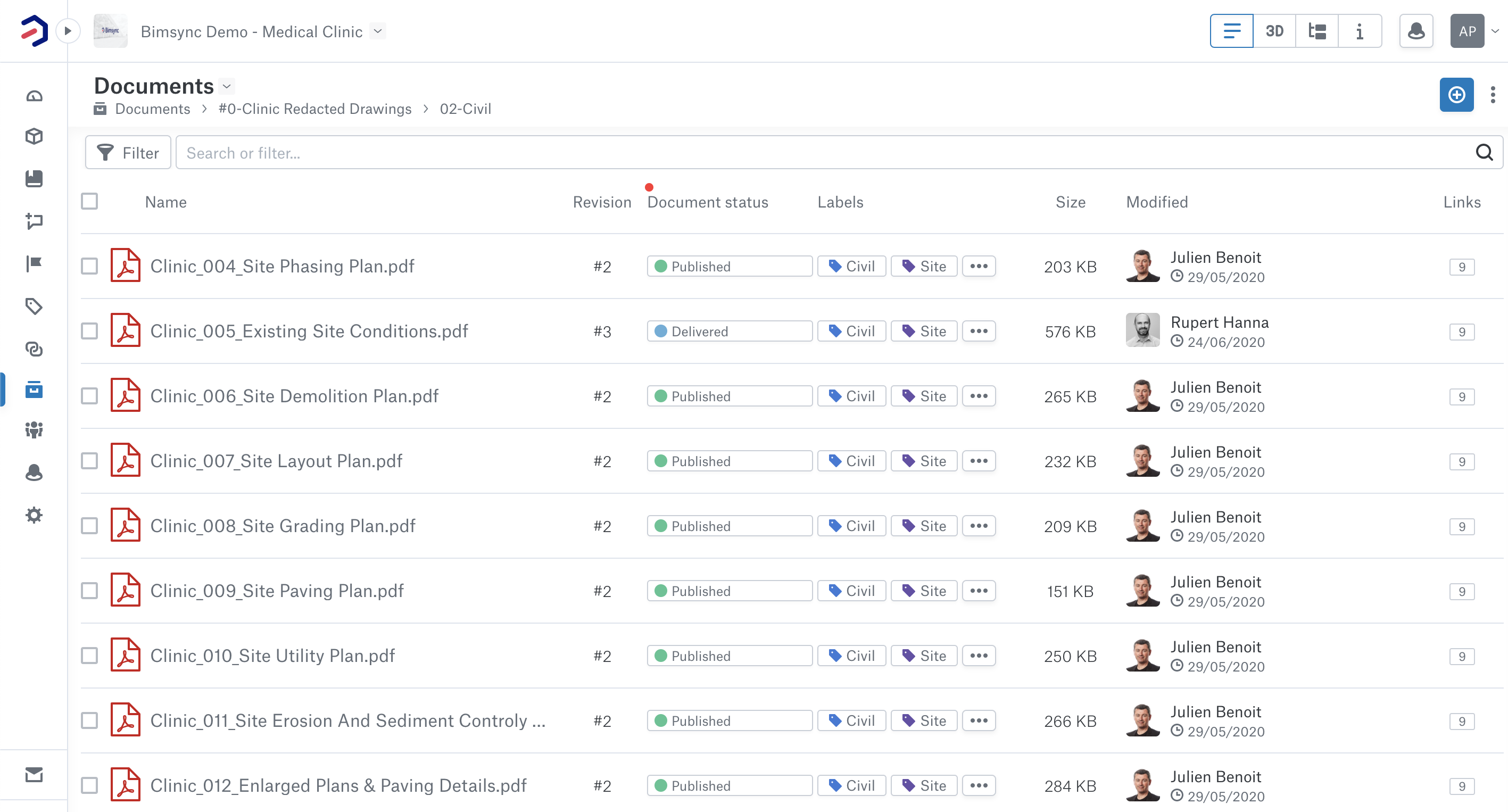Switch to the list view tab
Viewport: 1508px width, 812px height.
(x=1232, y=31)
